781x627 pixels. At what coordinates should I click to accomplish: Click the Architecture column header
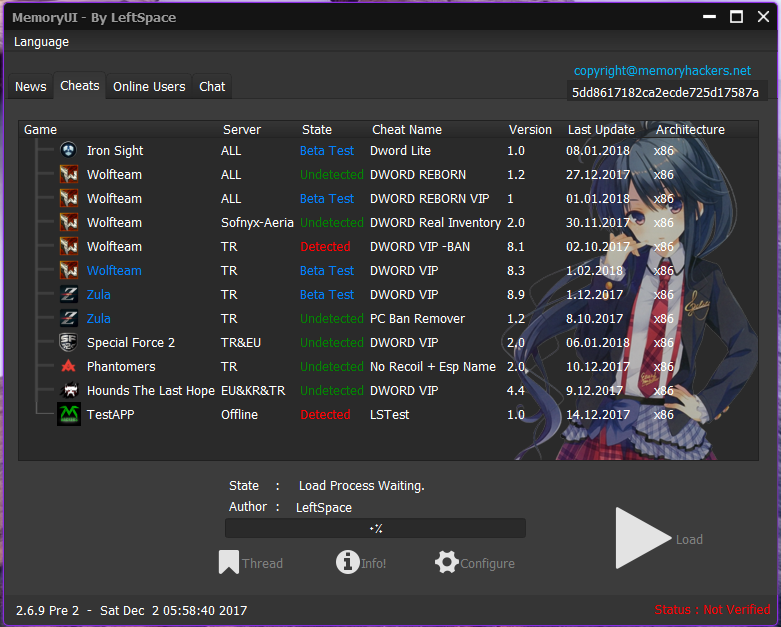pyautogui.click(x=690, y=129)
